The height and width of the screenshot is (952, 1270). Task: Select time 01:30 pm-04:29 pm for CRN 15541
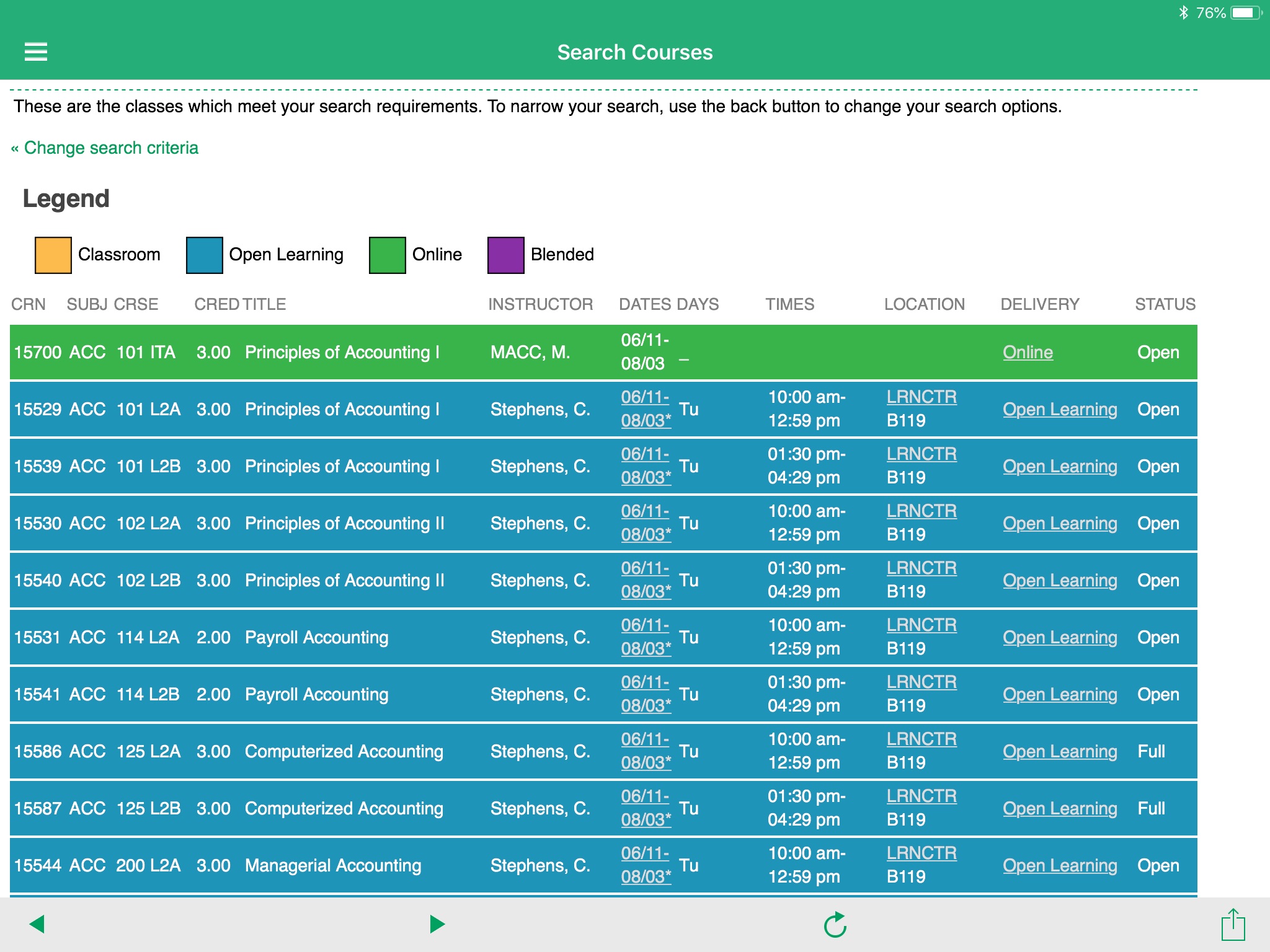pos(806,694)
